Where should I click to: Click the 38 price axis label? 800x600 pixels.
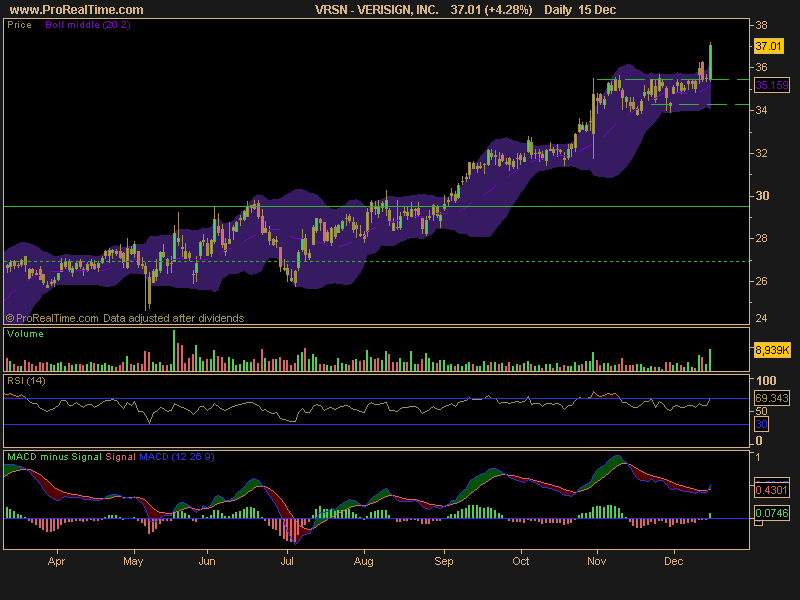point(761,26)
